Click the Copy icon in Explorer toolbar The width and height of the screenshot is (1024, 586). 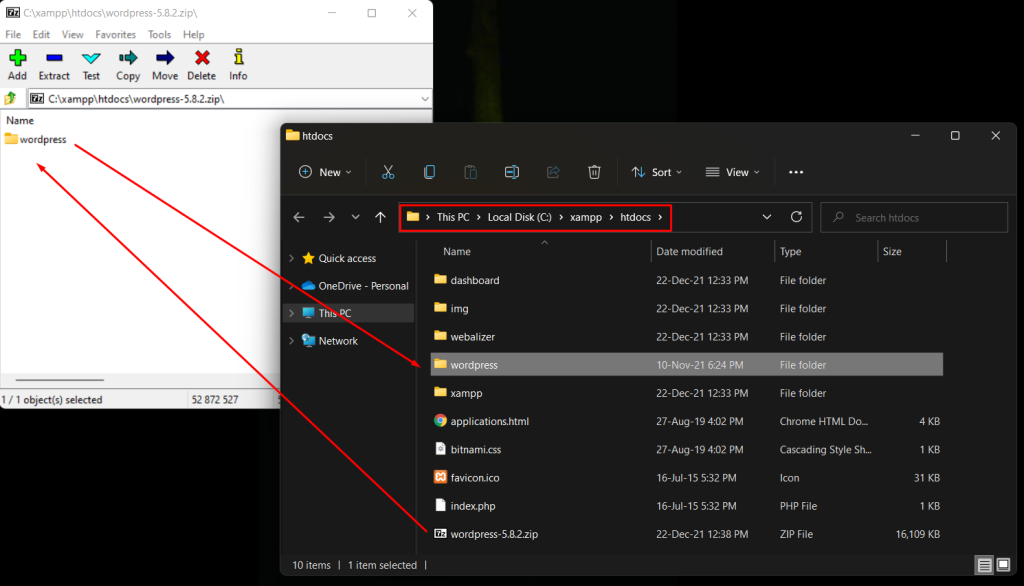coord(429,172)
